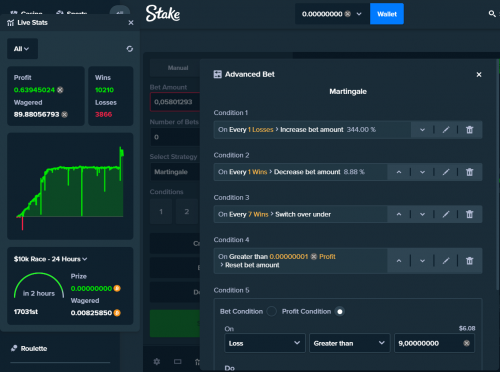This screenshot has height=372, width=500.
Task: Move Condition 4 down
Action: click(x=422, y=261)
